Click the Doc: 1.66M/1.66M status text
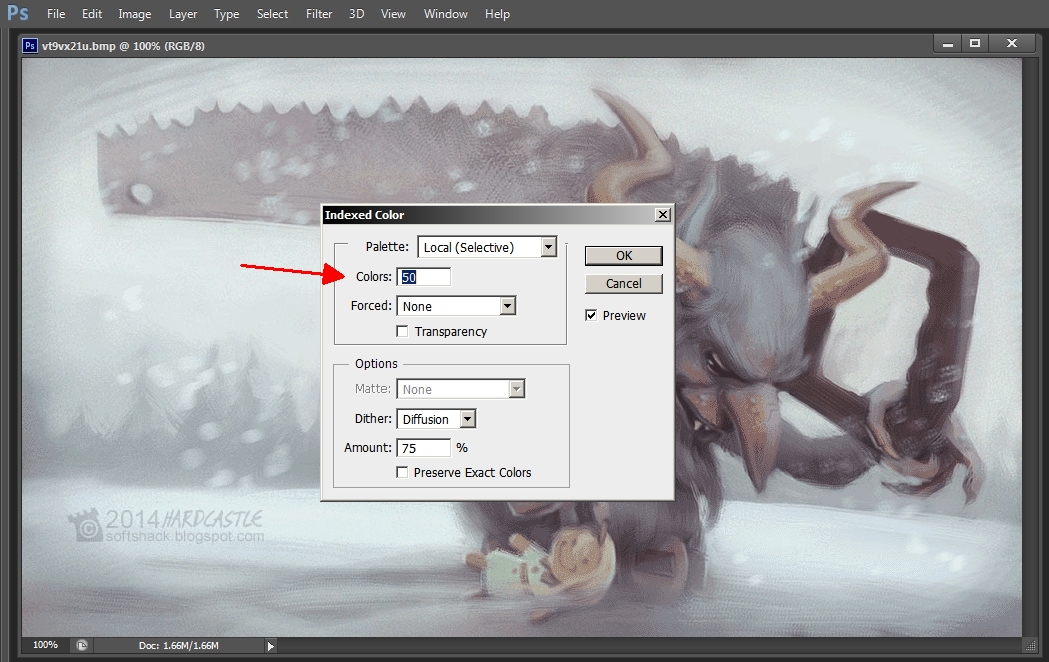Screen dimensions: 1049x662 click(x=179, y=645)
